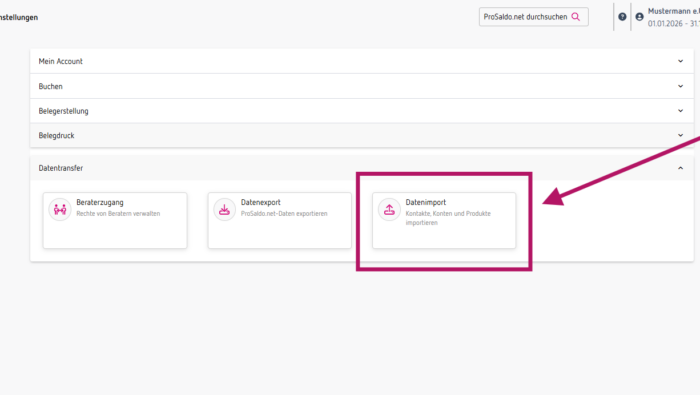Collapse the Datentransfer section chevron
The height and width of the screenshot is (395, 700).
pyautogui.click(x=680, y=168)
